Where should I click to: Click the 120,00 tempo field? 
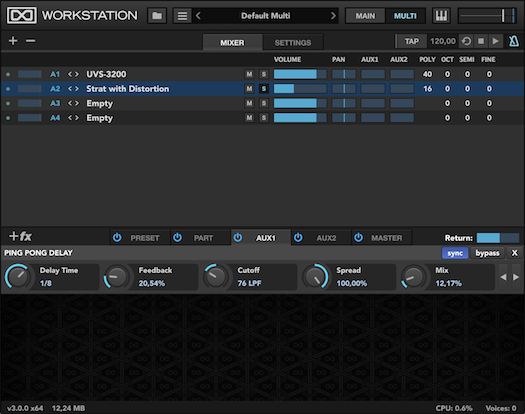click(443, 41)
